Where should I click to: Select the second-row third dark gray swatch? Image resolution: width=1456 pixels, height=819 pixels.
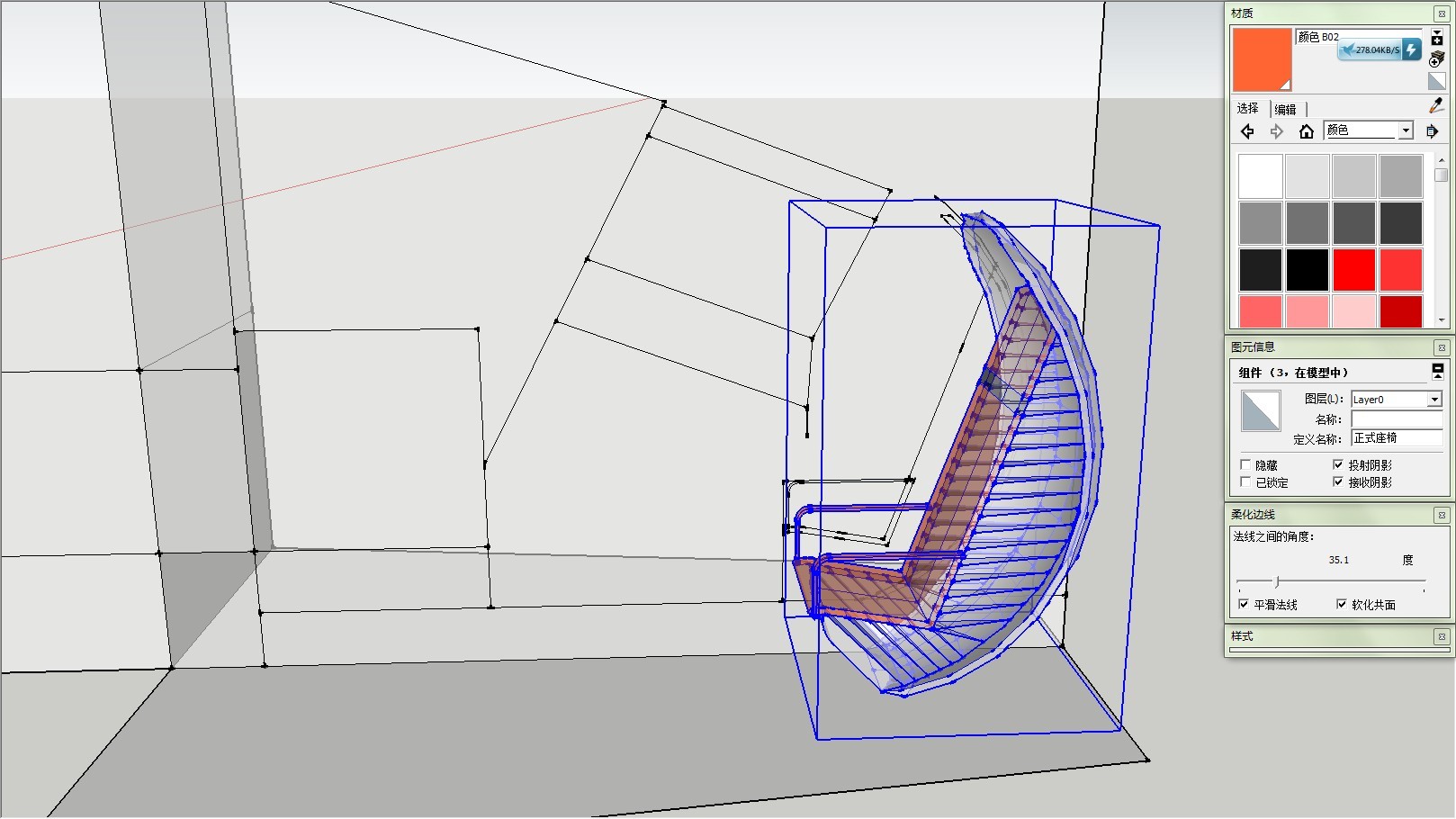click(x=1354, y=223)
